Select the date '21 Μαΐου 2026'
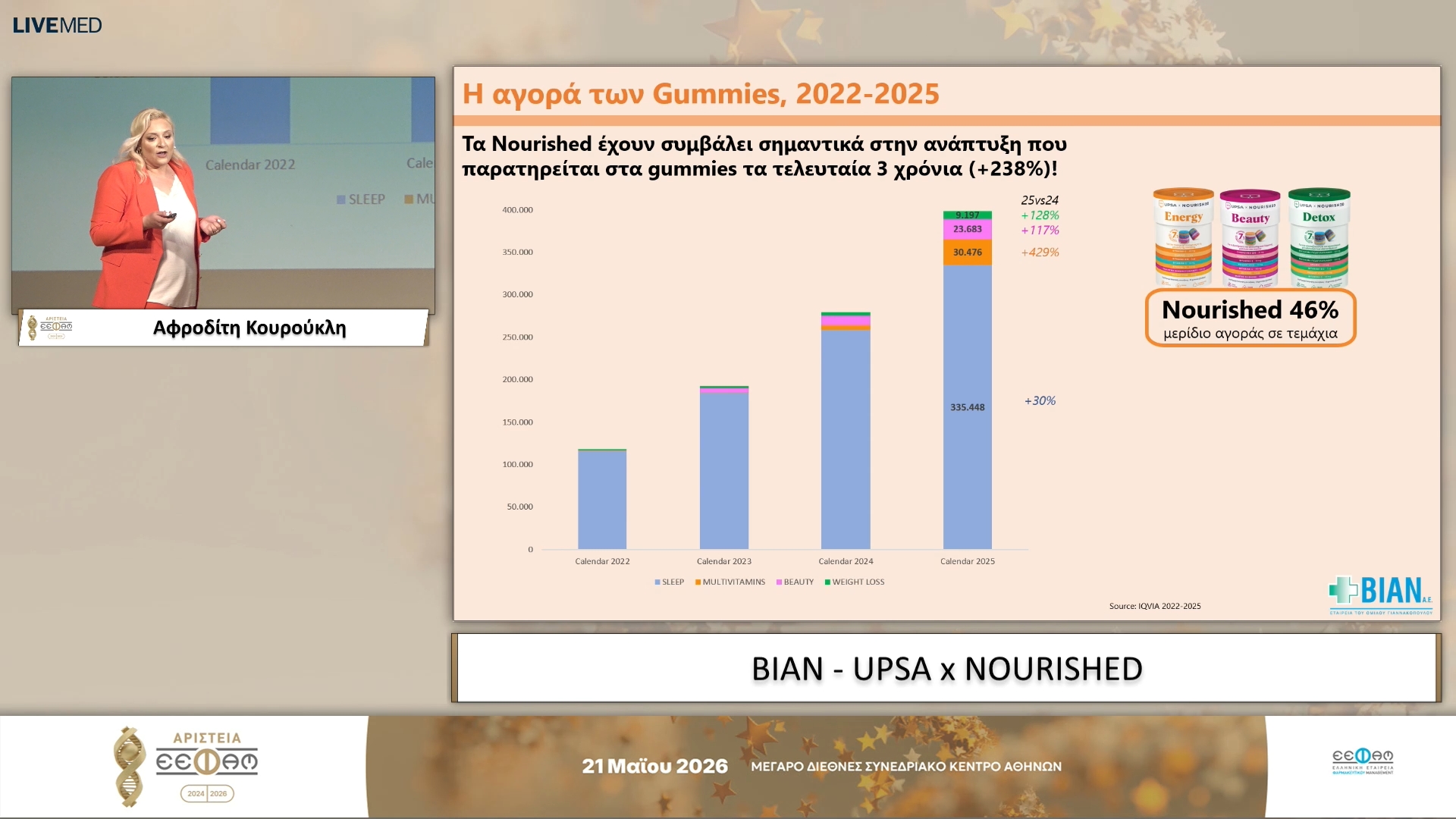 click(x=654, y=767)
